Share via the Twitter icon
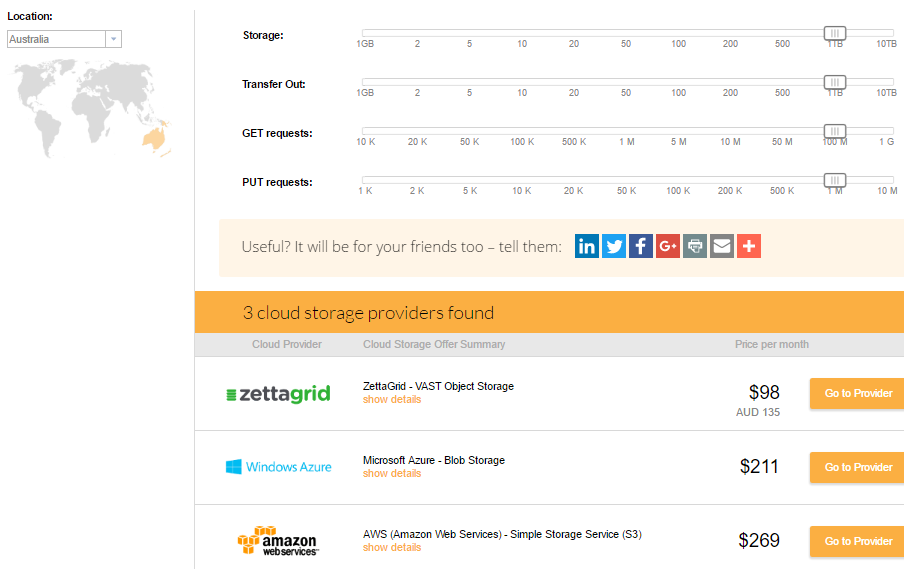The image size is (904, 569). tap(613, 246)
